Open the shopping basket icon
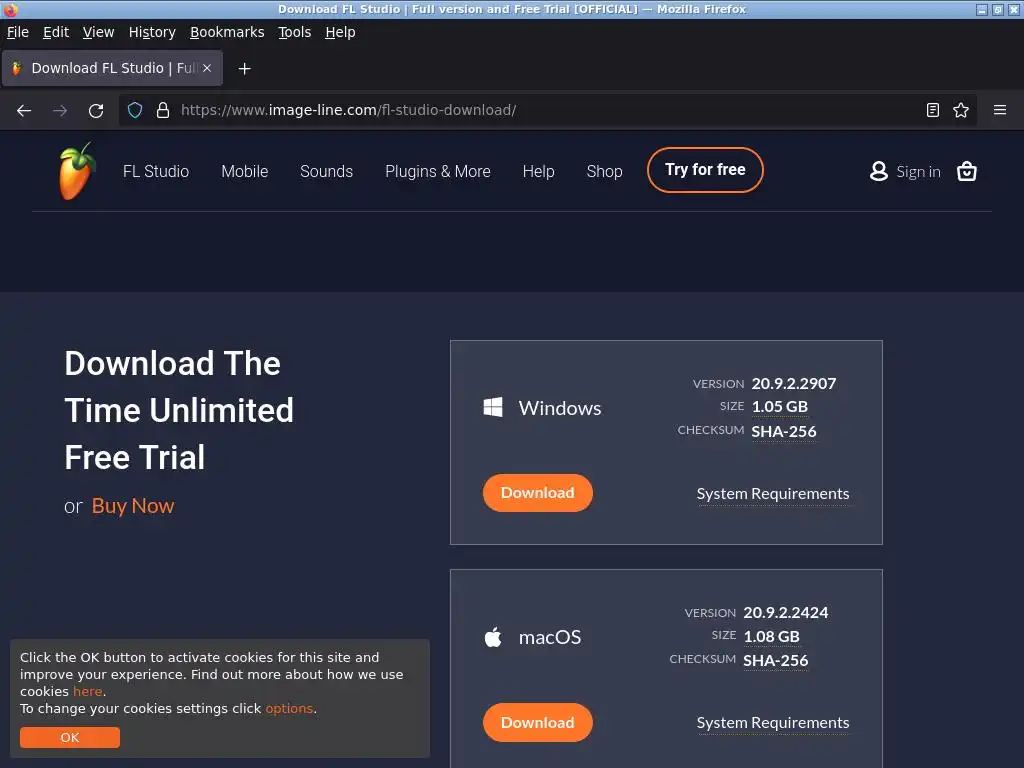The height and width of the screenshot is (768, 1024). (967, 171)
